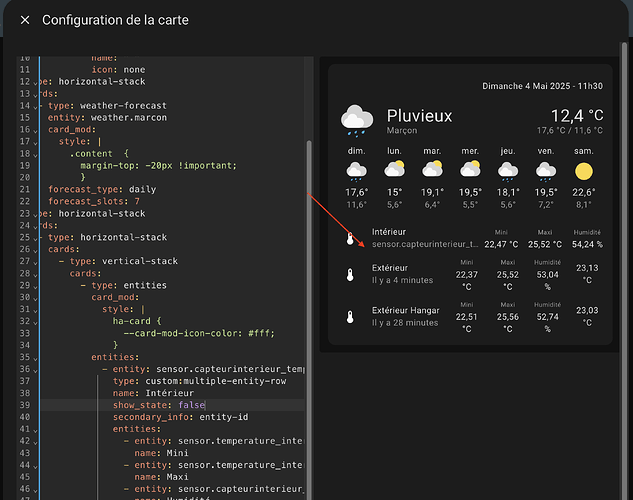The width and height of the screenshot is (633, 500).
Task: Select the dim. forecast rain icon
Action: point(356,171)
